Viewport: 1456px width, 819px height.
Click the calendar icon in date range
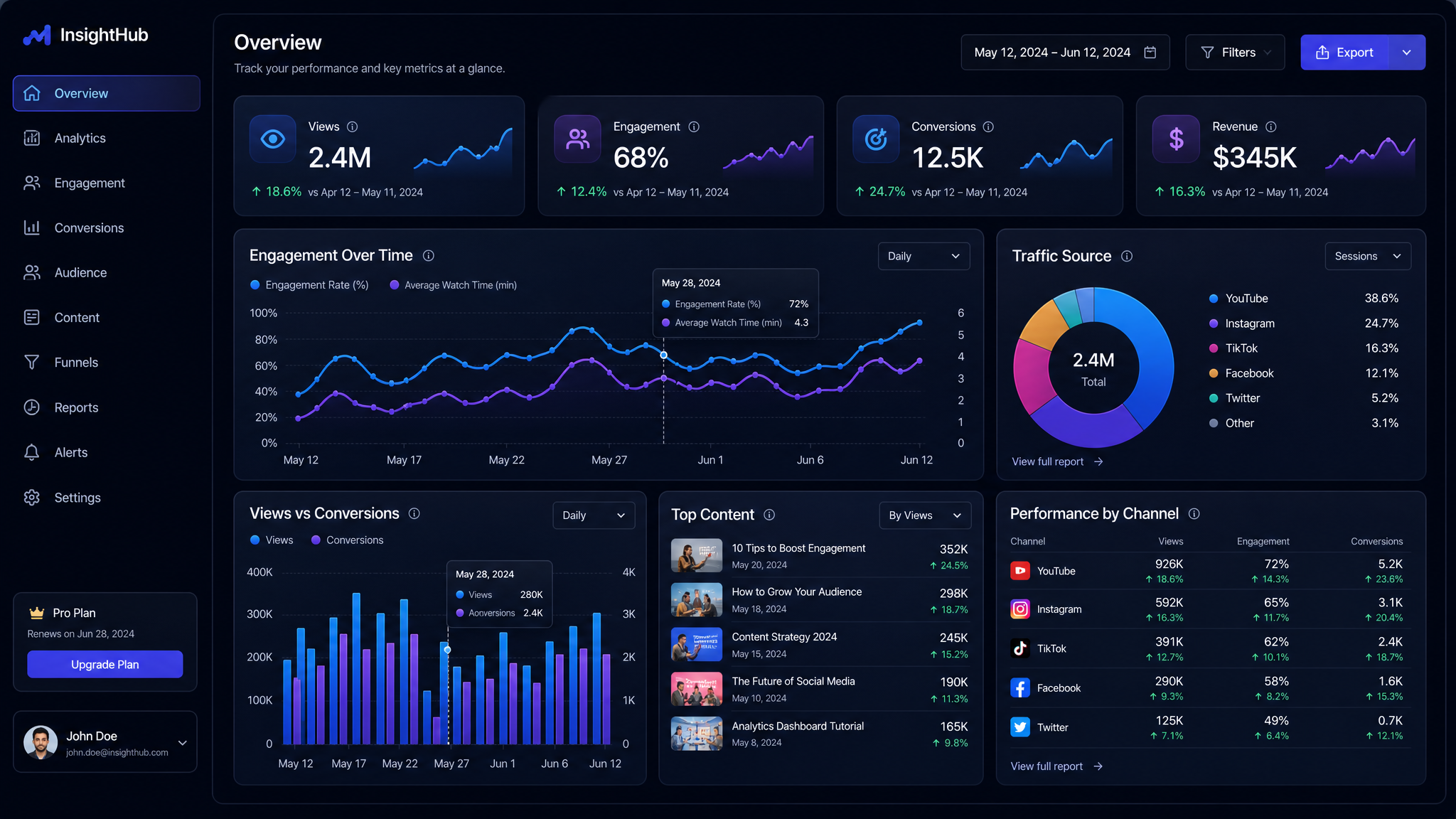[1150, 53]
